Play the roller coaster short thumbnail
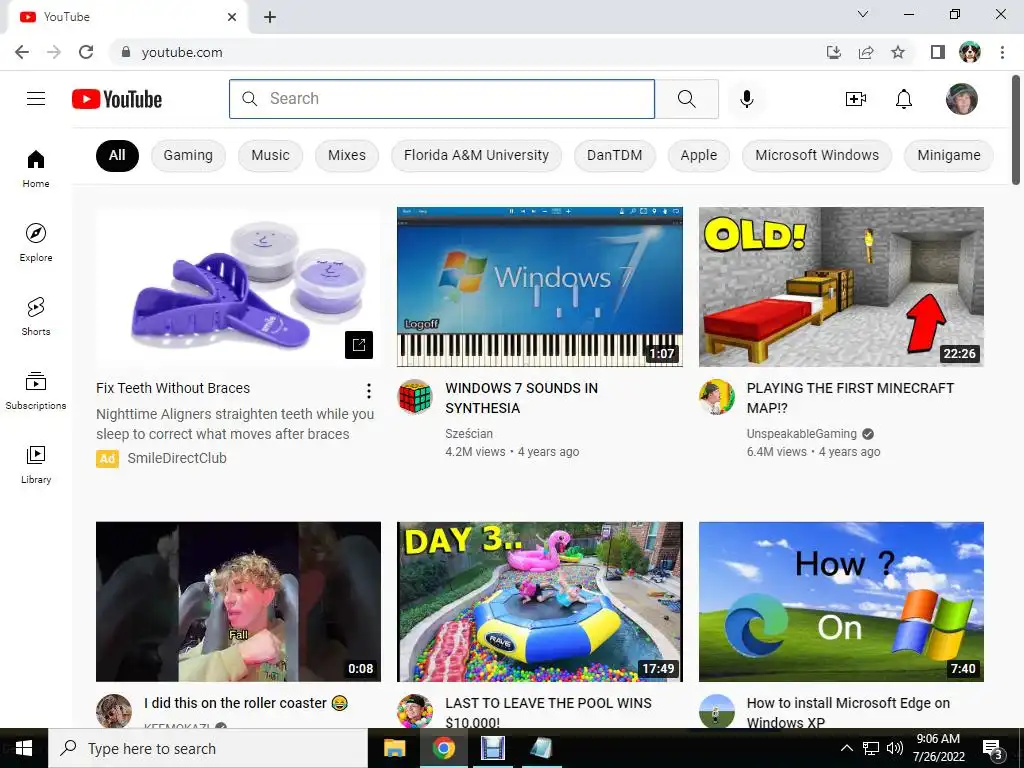This screenshot has height=768, width=1024. point(238,601)
